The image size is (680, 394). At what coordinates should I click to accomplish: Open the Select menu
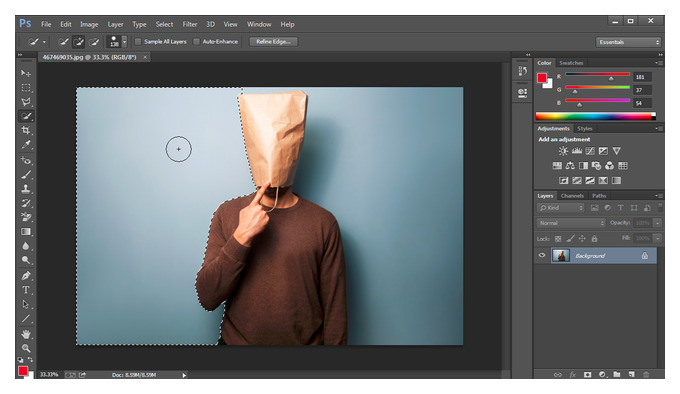pyautogui.click(x=164, y=24)
